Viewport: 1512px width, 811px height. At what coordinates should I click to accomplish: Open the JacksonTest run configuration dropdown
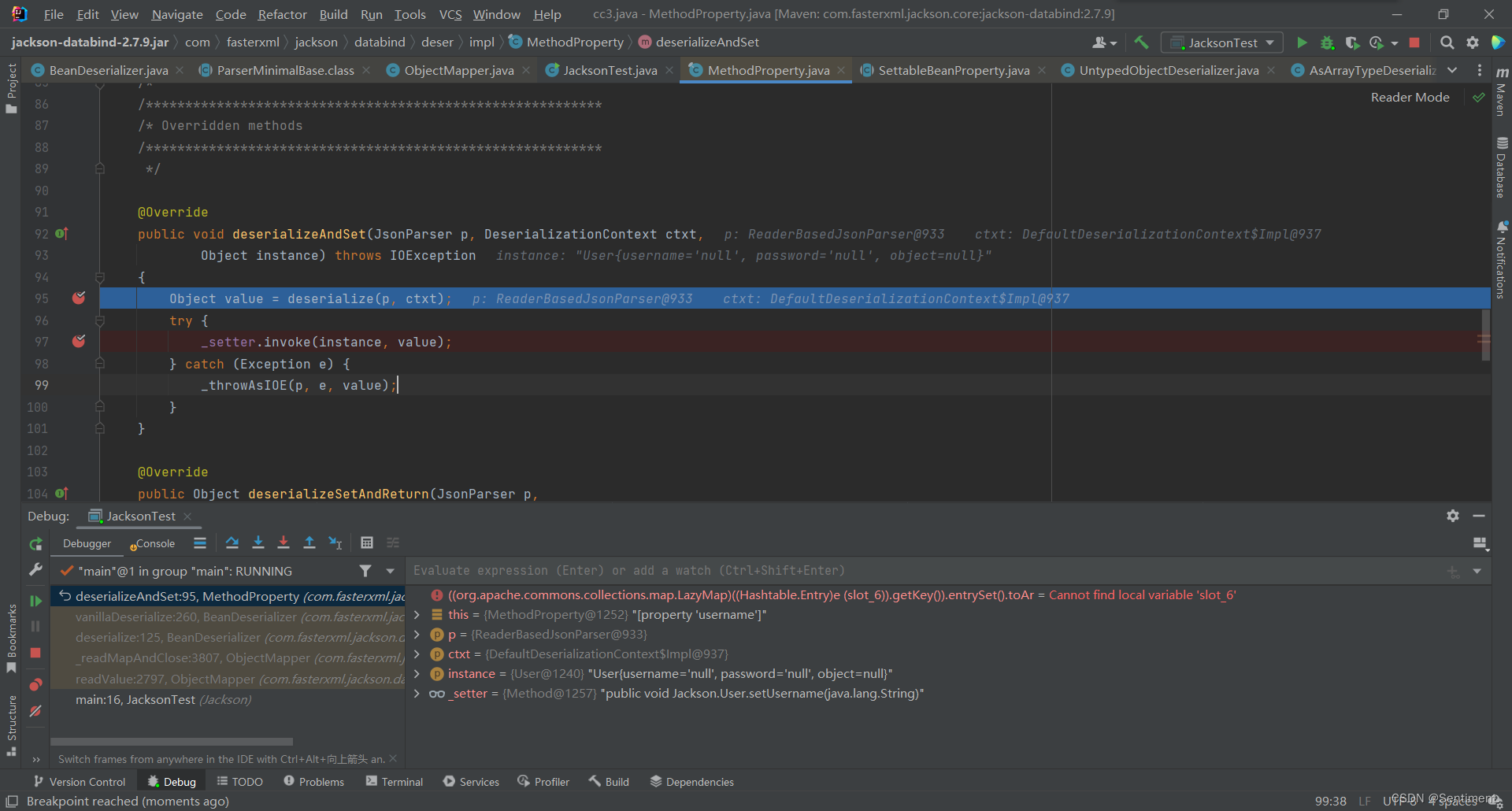tap(1222, 43)
